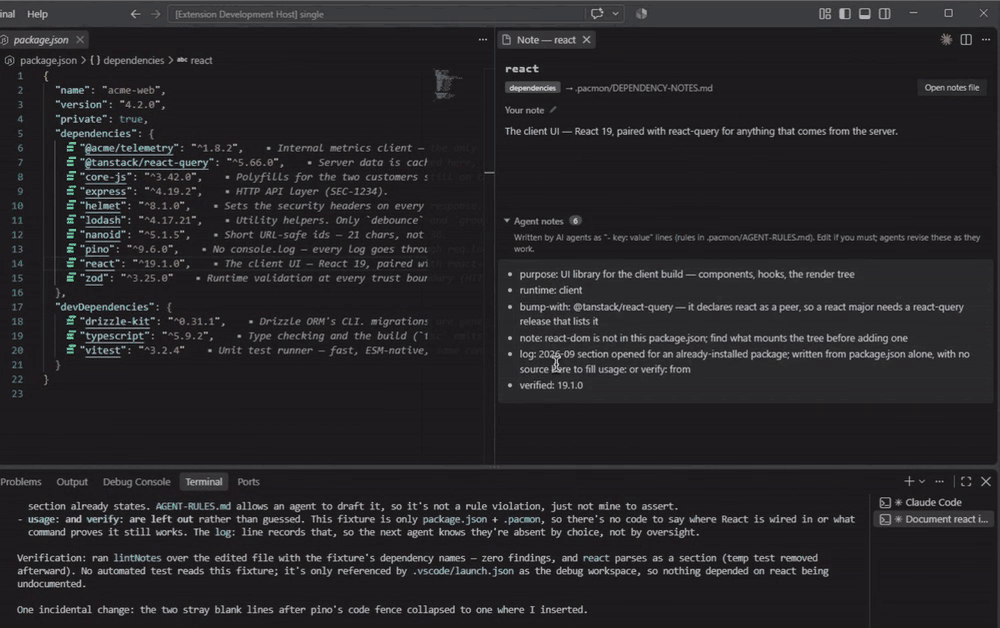1000x628 pixels.
Task: Click the note icon beside drizzle-kit
Action: [x=71, y=321]
